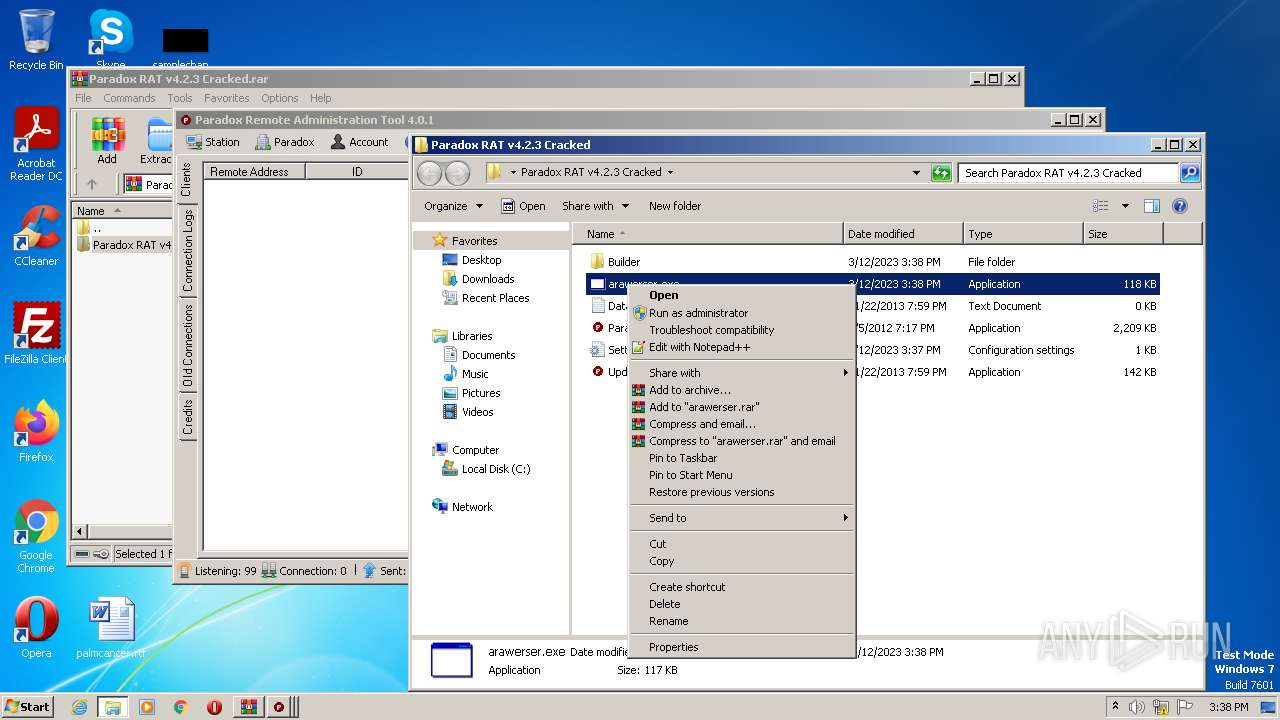
Task: Refresh the Paradox RAT v4.2.3 Cracked folder
Action: [x=941, y=172]
